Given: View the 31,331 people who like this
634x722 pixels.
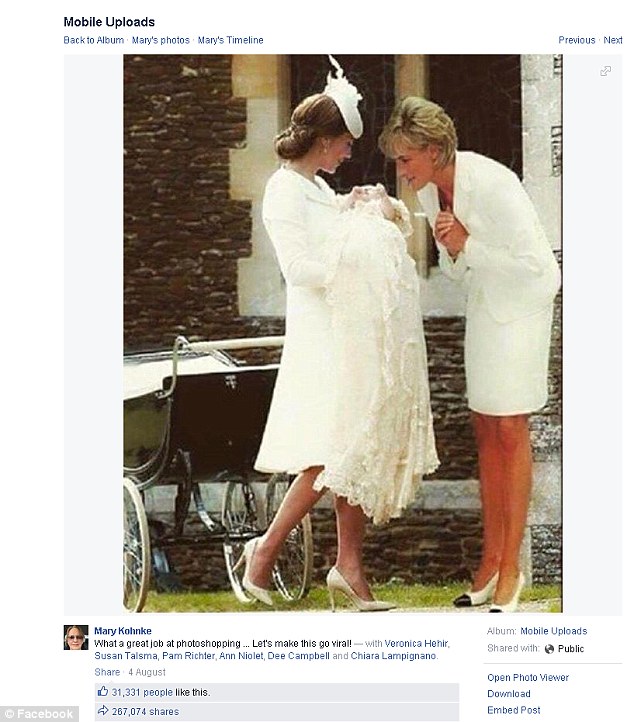Looking at the screenshot, I should click(142, 692).
